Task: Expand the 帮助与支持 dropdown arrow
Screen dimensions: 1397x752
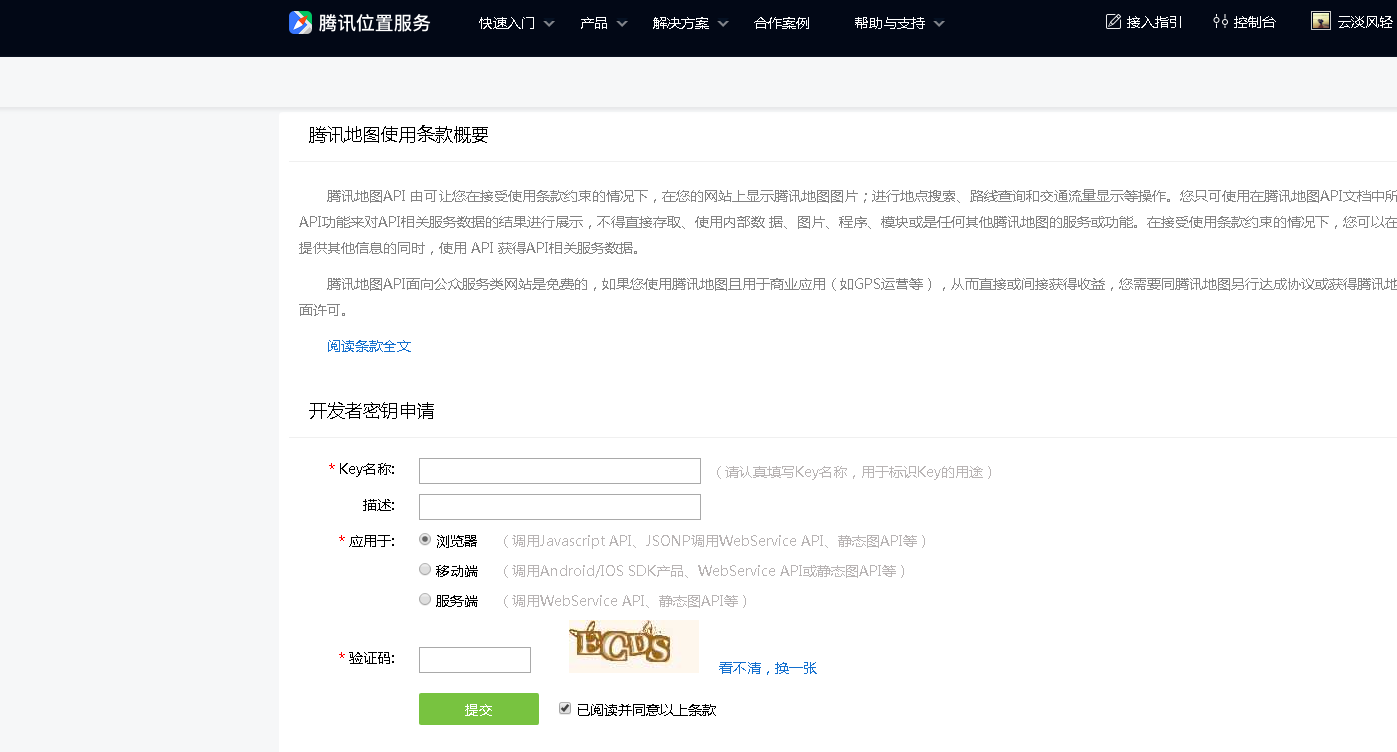Action: click(x=939, y=24)
